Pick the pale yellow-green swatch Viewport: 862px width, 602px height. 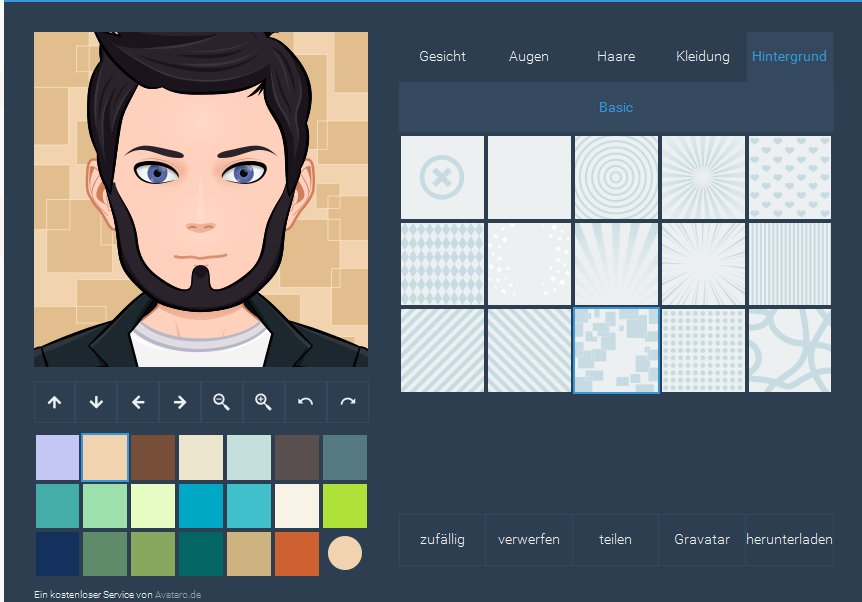[153, 506]
